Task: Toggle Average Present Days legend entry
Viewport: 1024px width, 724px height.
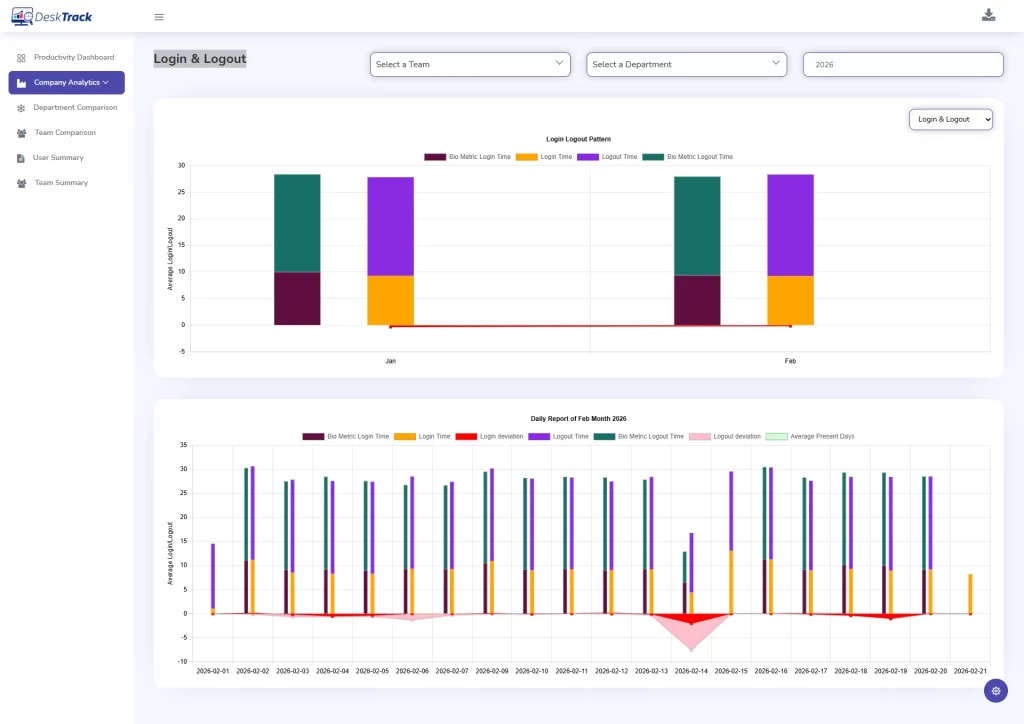Action: (810, 436)
